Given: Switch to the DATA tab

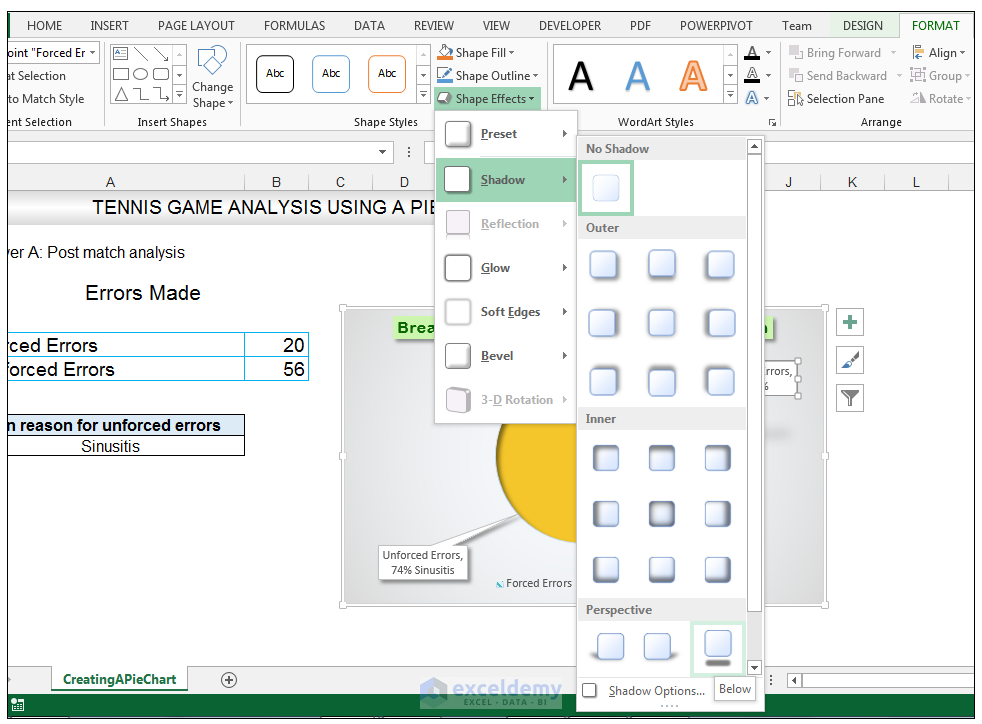Looking at the screenshot, I should click(x=369, y=26).
